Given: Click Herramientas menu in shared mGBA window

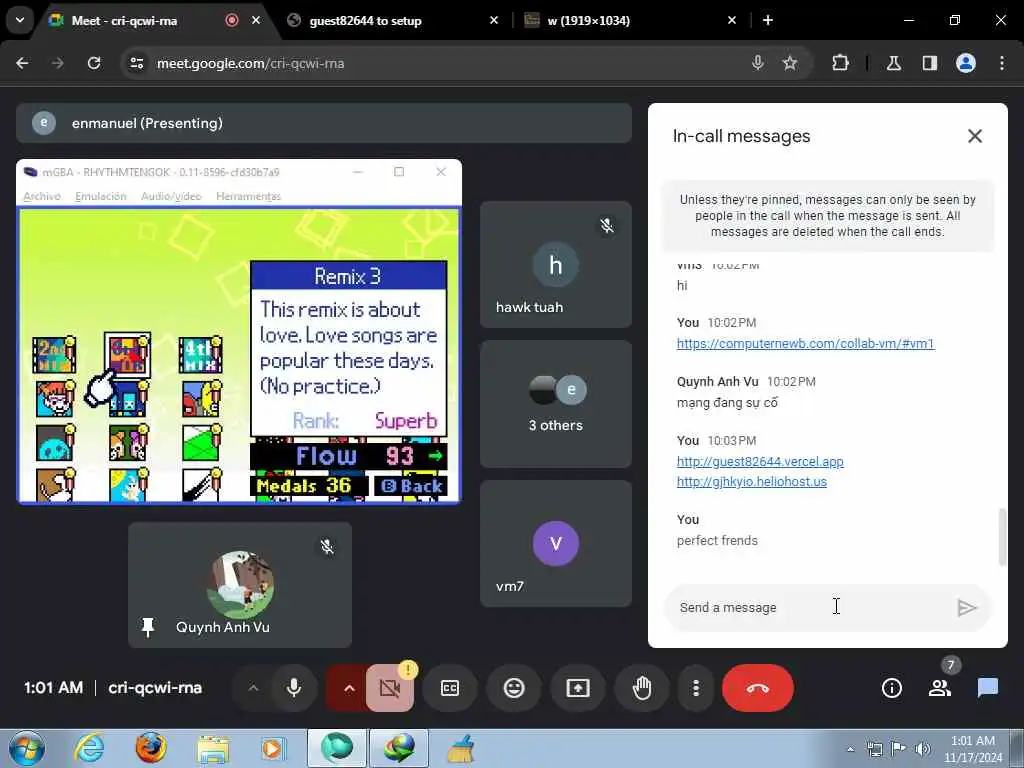Looking at the screenshot, I should pos(248,197).
